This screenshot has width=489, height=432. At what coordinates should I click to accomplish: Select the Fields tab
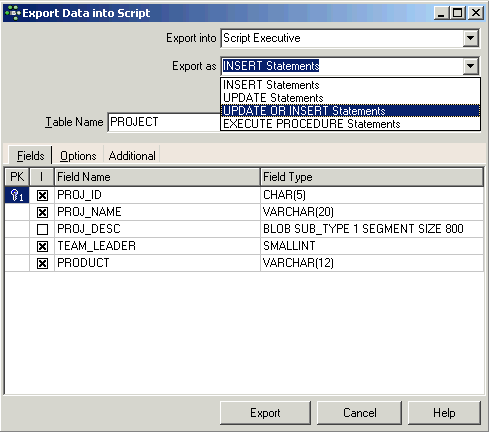(30, 156)
